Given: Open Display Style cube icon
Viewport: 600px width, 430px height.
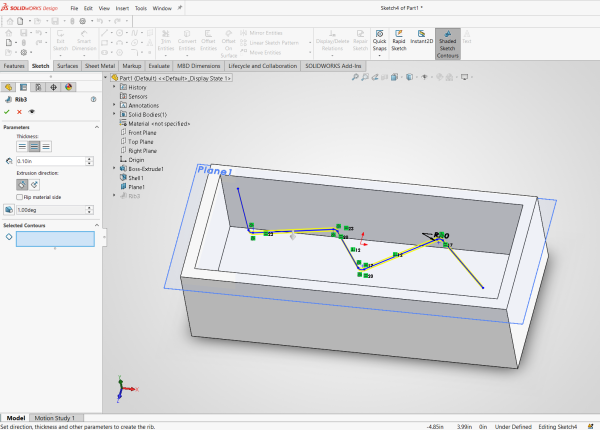Looking at the screenshot, I should tap(409, 77).
